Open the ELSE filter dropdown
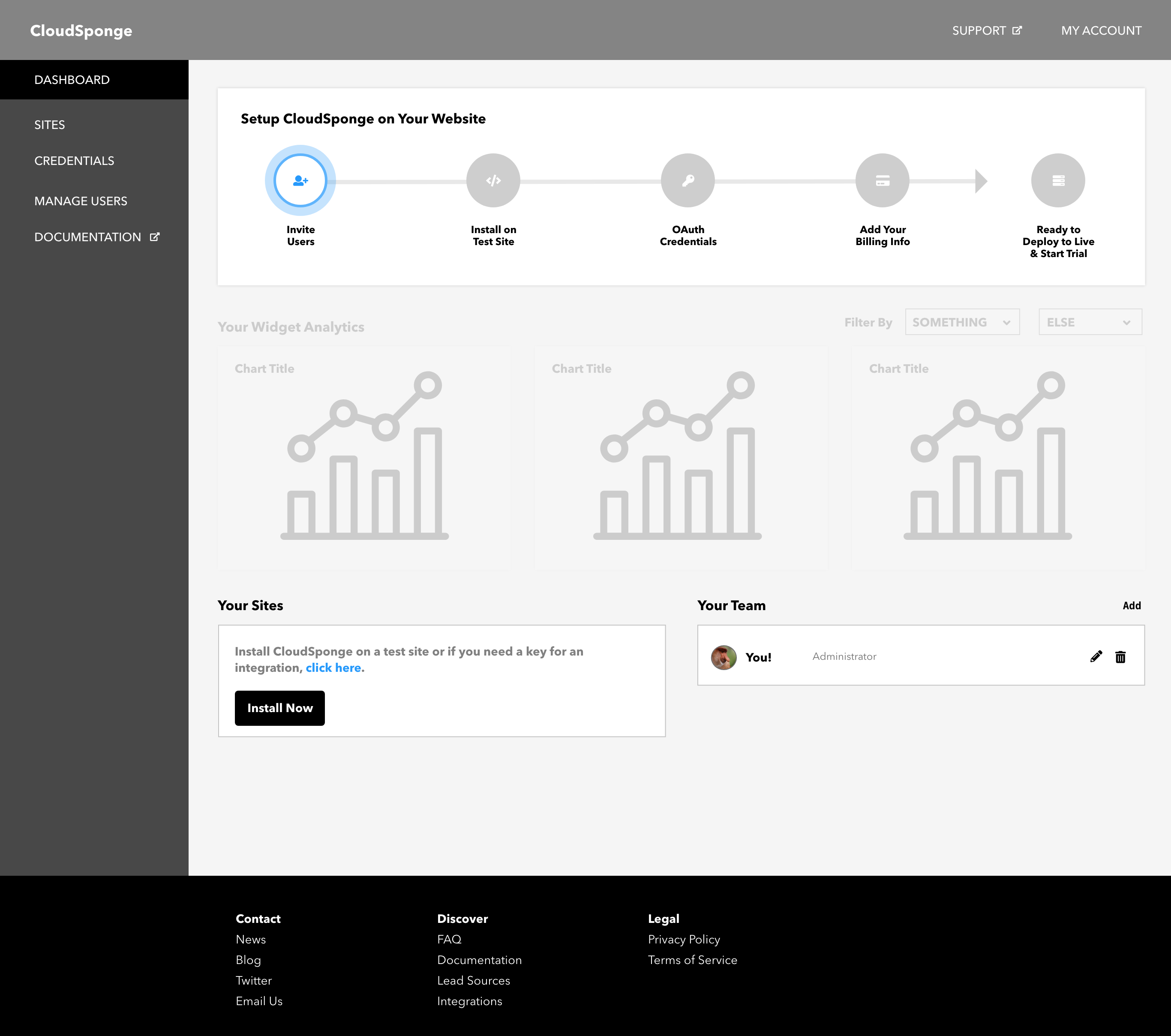The height and width of the screenshot is (1036, 1171). point(1090,322)
